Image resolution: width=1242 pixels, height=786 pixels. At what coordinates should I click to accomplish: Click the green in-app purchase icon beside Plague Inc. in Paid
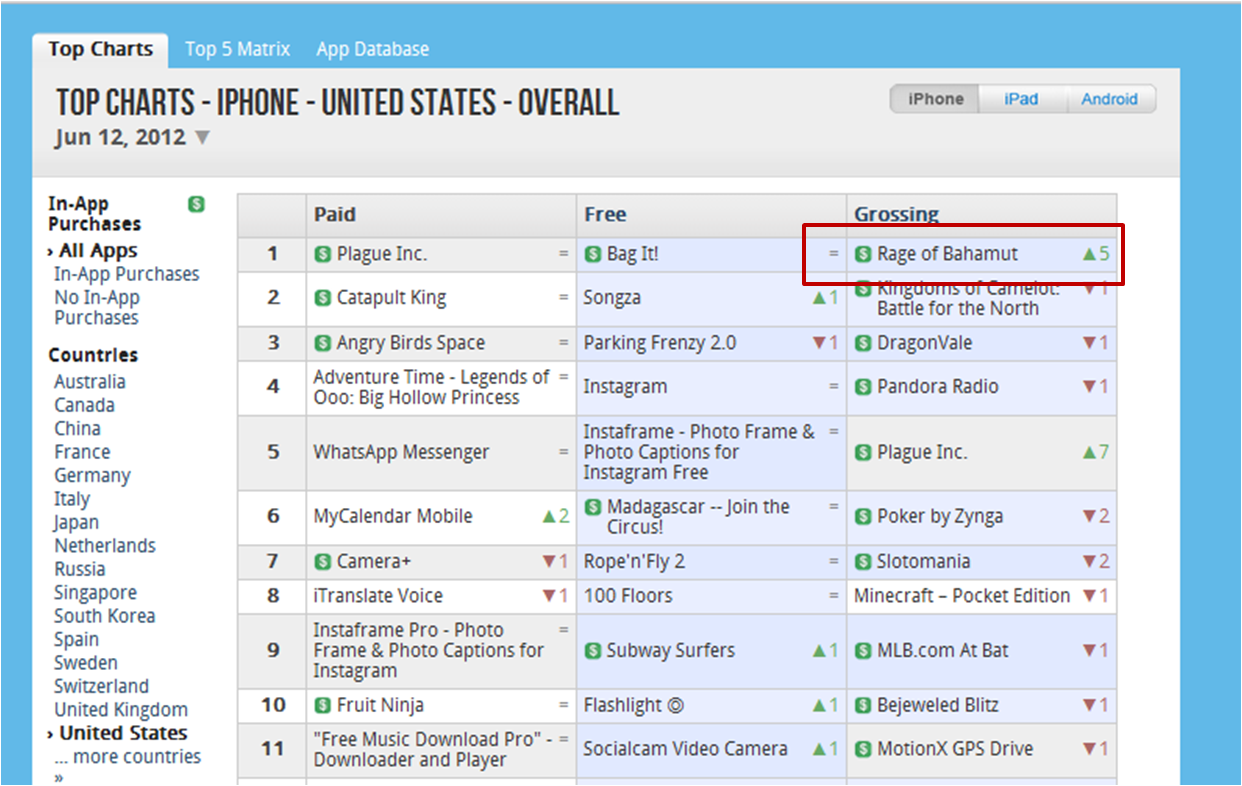pyautogui.click(x=323, y=255)
